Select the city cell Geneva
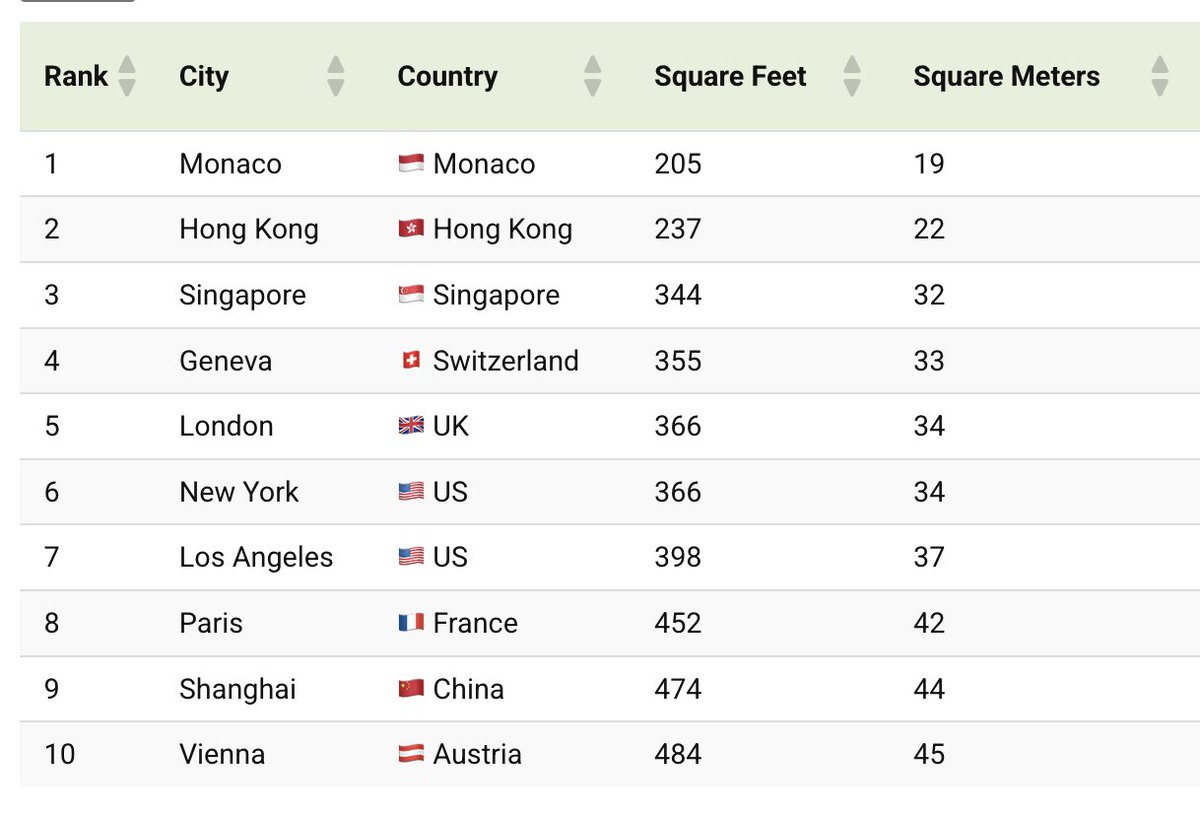 (x=225, y=361)
